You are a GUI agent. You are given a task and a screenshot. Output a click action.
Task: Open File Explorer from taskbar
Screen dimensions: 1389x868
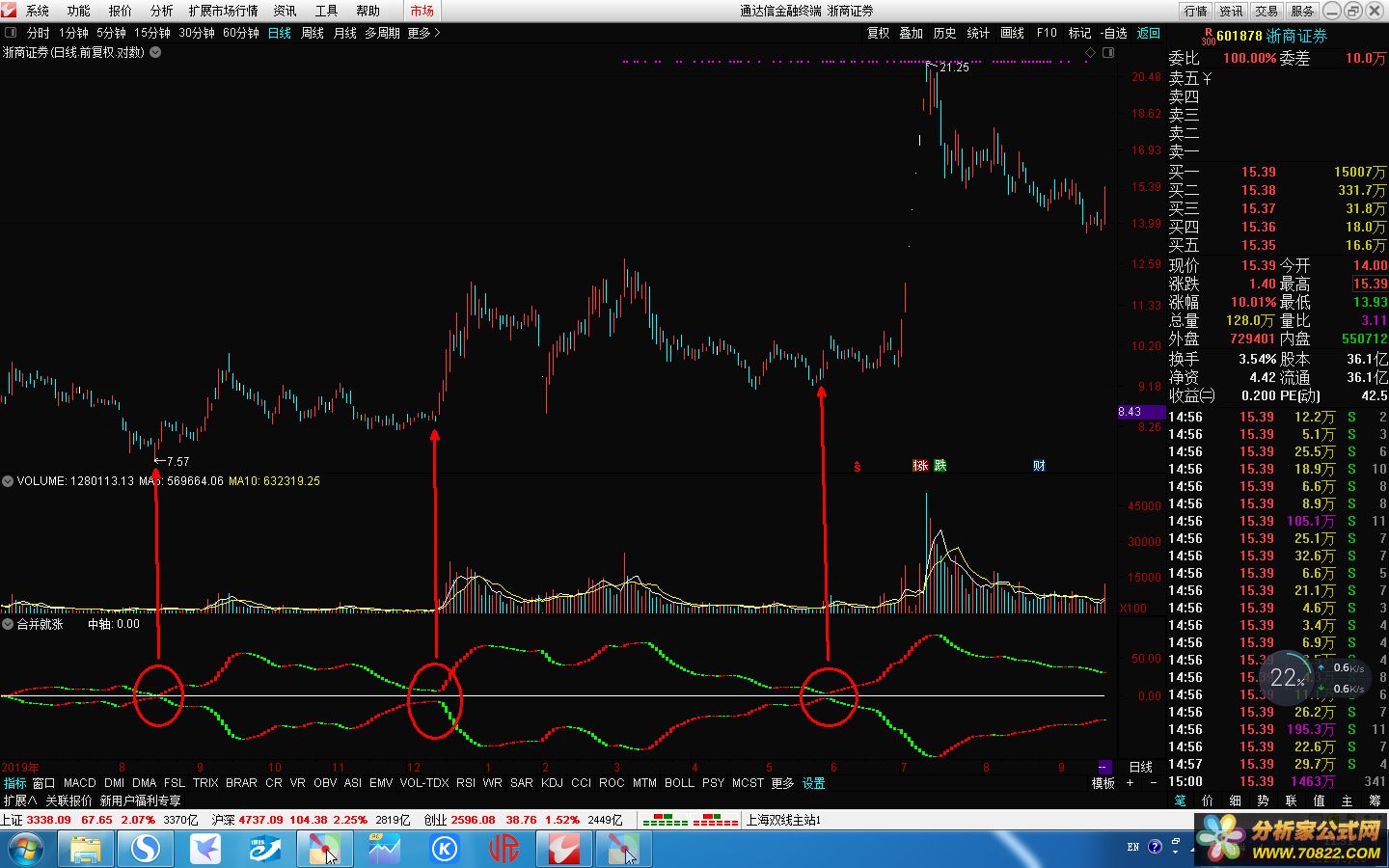(x=85, y=850)
